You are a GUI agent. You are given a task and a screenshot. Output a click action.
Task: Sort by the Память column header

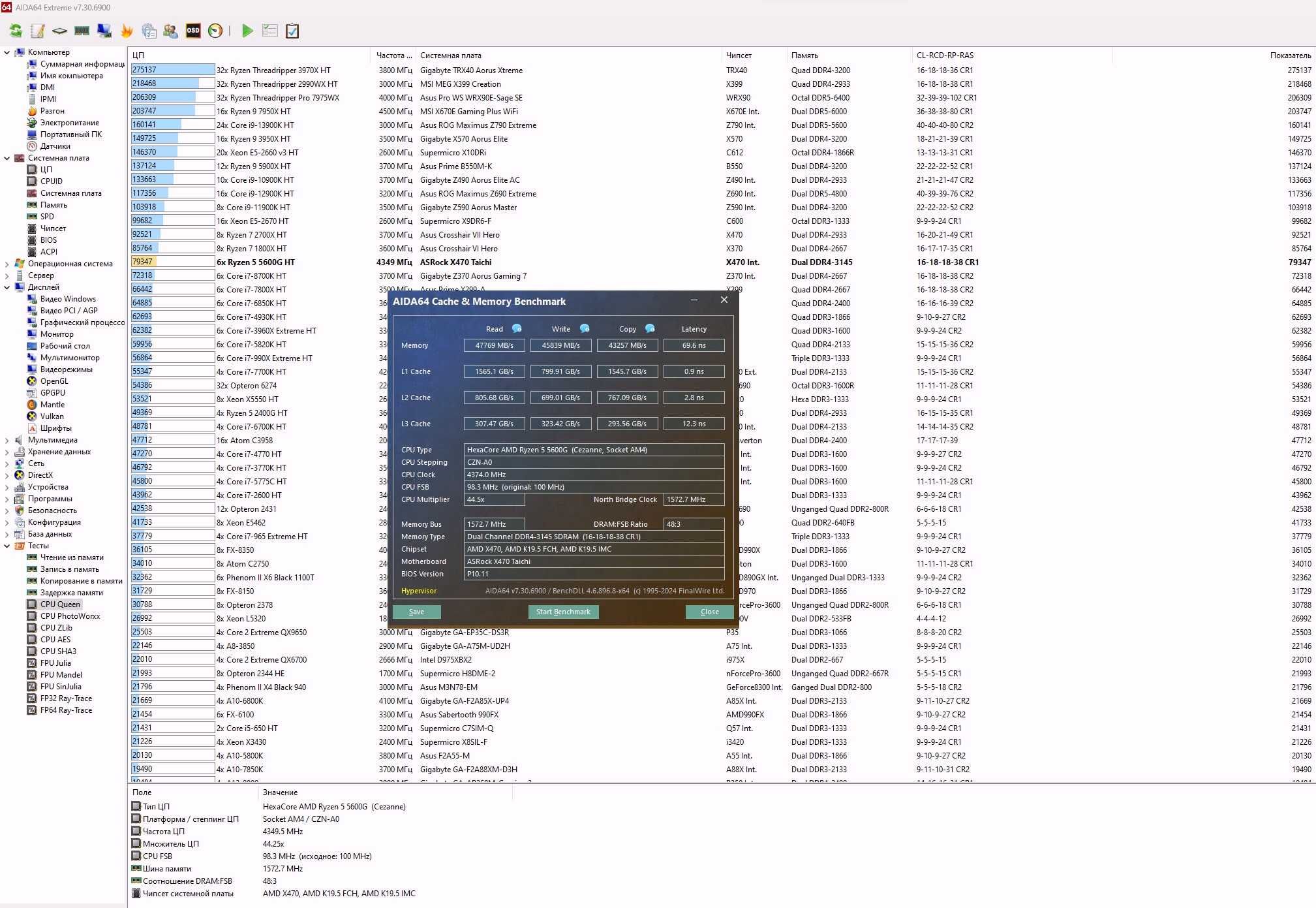pos(849,55)
